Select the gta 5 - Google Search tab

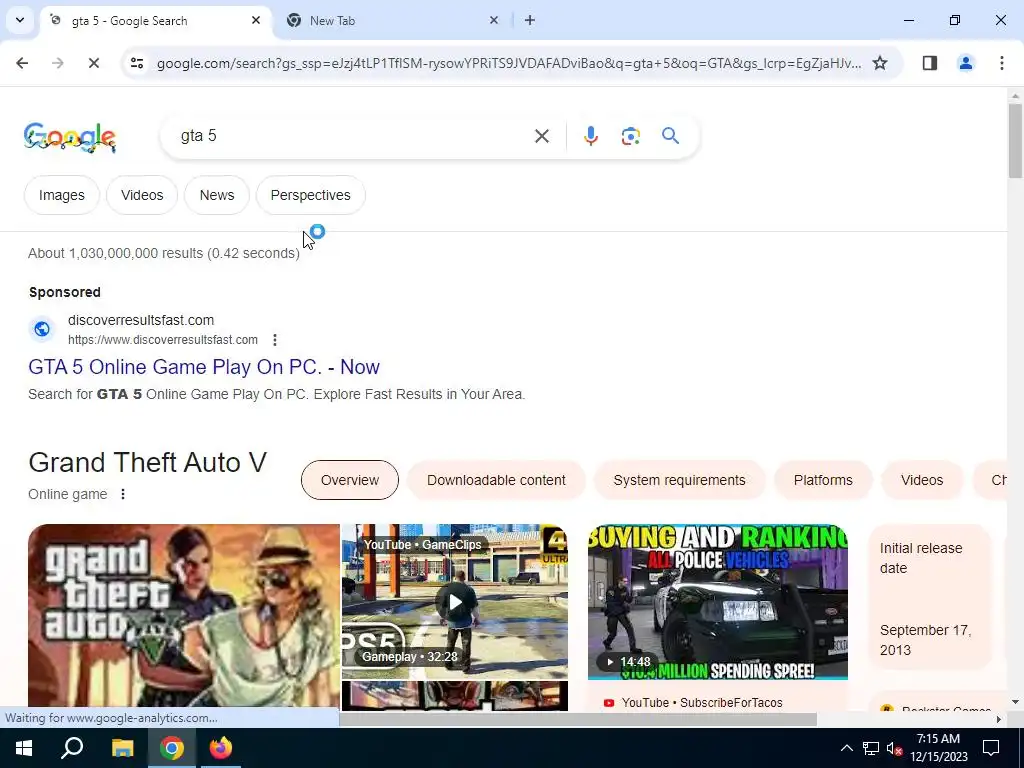[155, 20]
